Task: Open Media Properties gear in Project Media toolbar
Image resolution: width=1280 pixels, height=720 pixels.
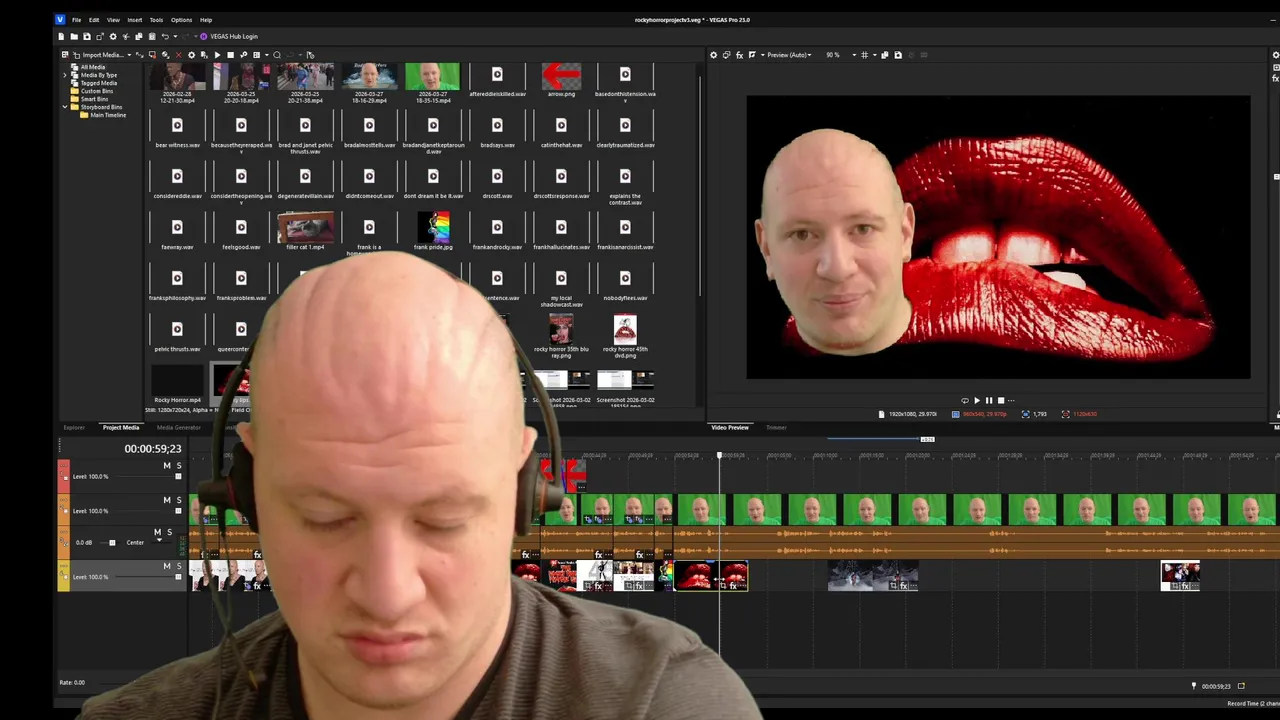Action: [191, 55]
